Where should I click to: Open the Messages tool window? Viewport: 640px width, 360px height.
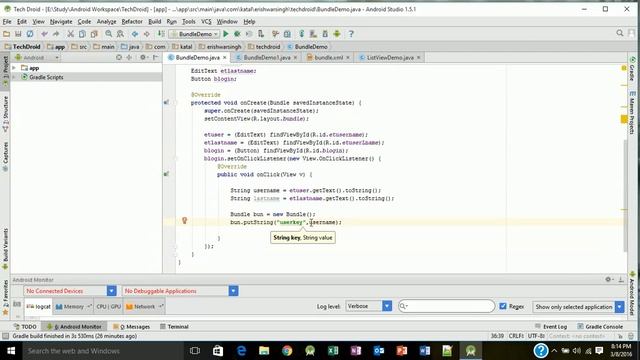(x=131, y=327)
